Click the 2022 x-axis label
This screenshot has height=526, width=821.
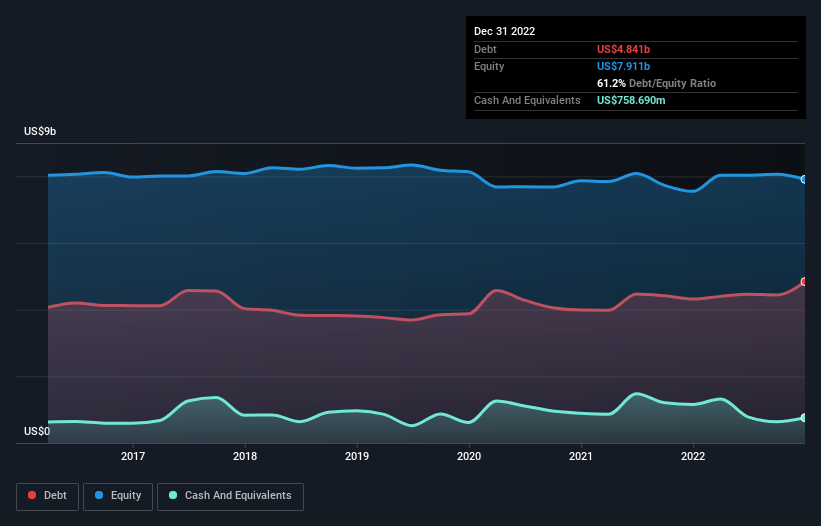click(693, 456)
